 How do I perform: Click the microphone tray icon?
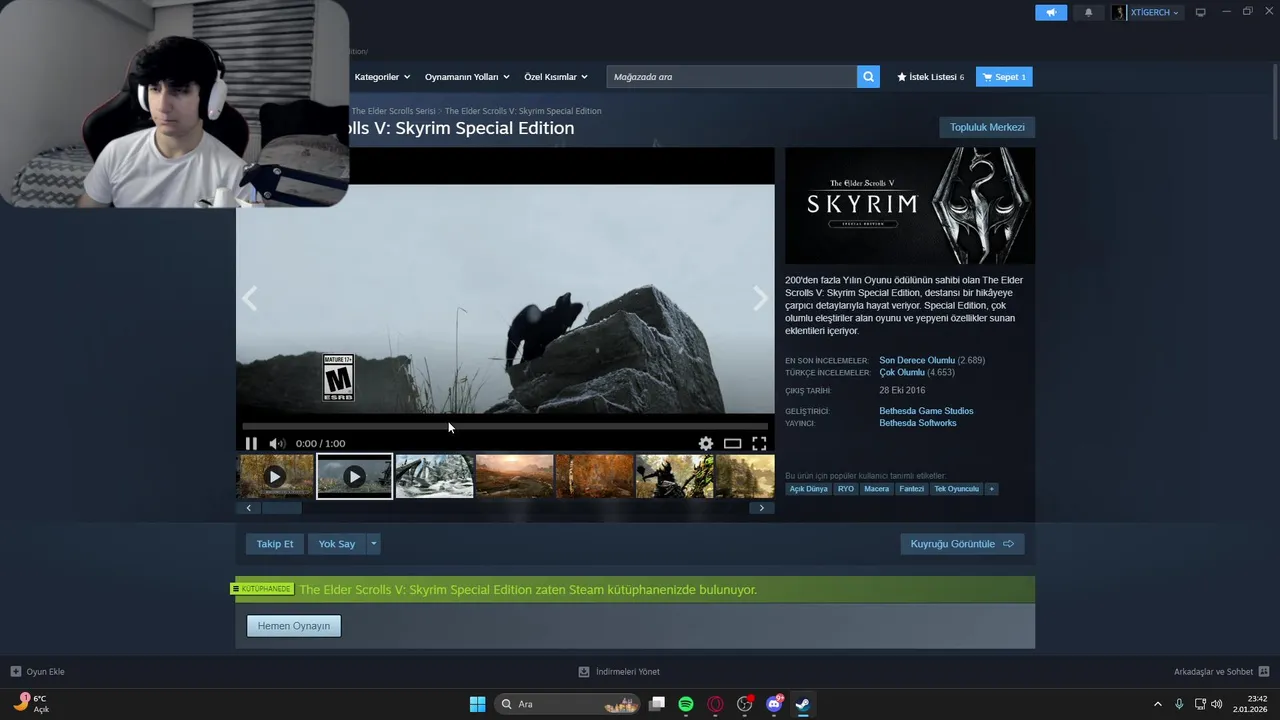tap(1179, 704)
